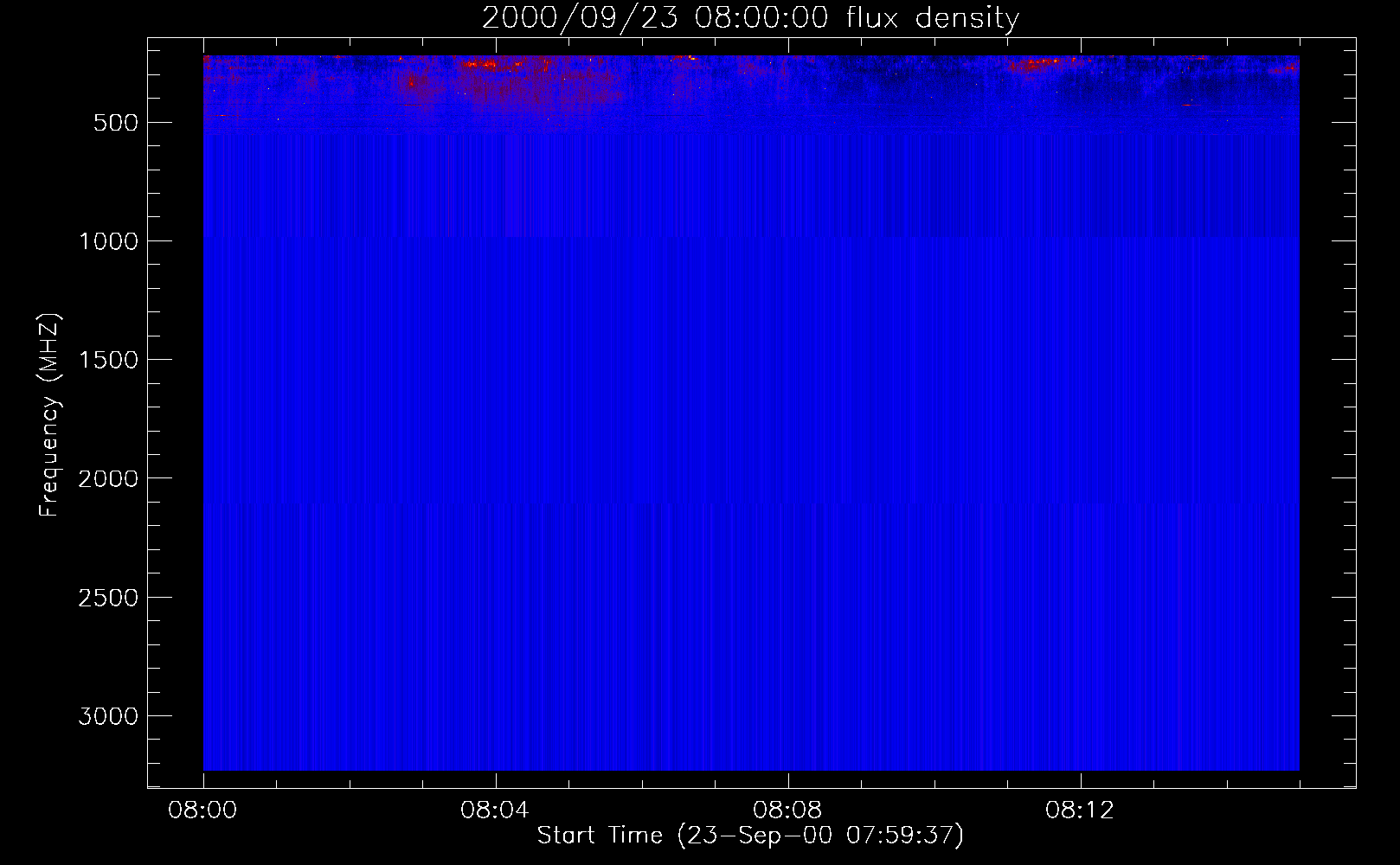Click the plot title "2000/09/23 08:00:00 flux density"
1400x865 pixels.
coord(750,18)
